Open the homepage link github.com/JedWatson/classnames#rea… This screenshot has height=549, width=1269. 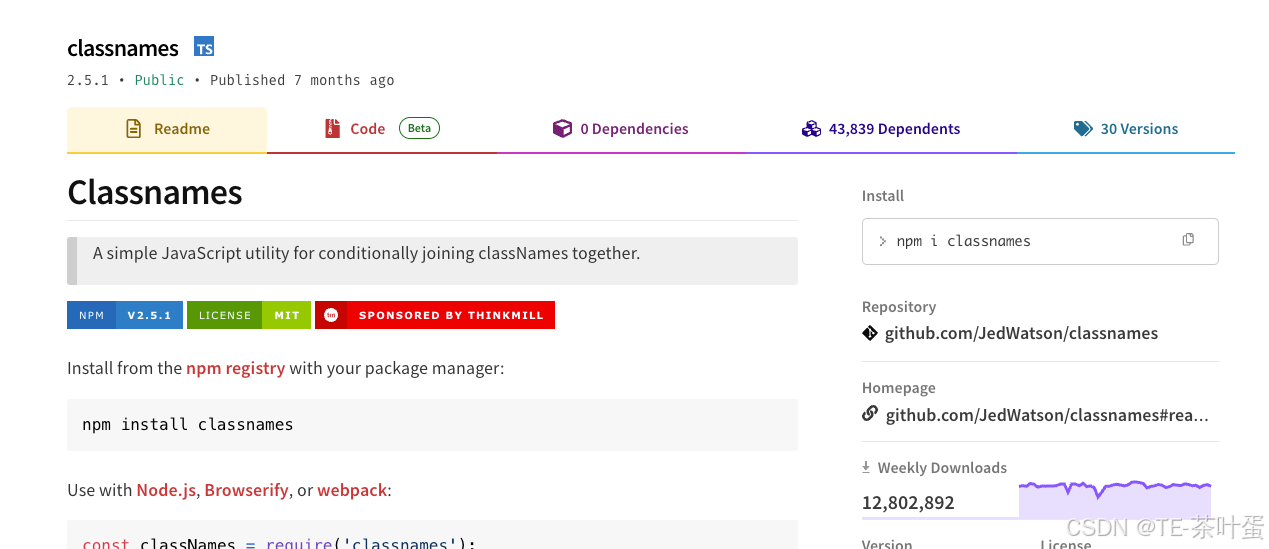[1047, 415]
